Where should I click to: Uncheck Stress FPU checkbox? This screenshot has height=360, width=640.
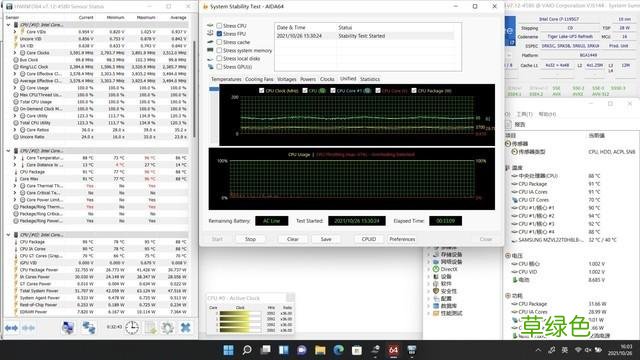pos(219,34)
